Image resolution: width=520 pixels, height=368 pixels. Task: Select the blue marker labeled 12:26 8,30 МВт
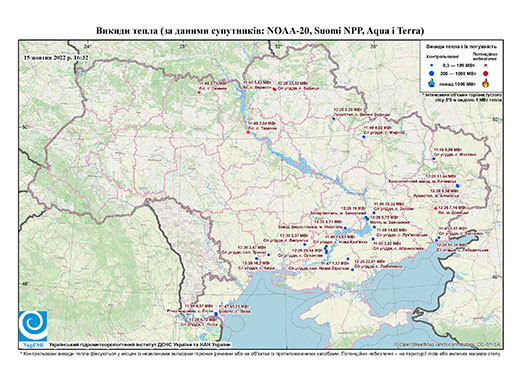point(333,118)
